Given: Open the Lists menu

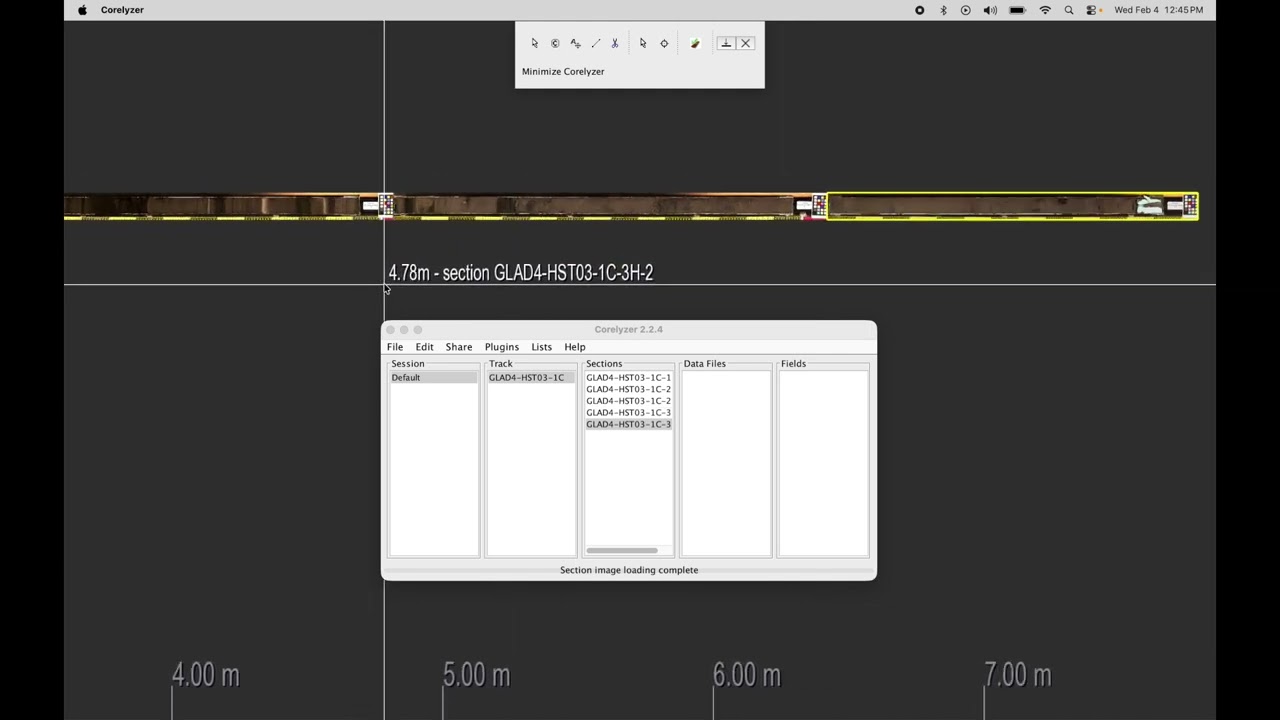Looking at the screenshot, I should coord(541,347).
